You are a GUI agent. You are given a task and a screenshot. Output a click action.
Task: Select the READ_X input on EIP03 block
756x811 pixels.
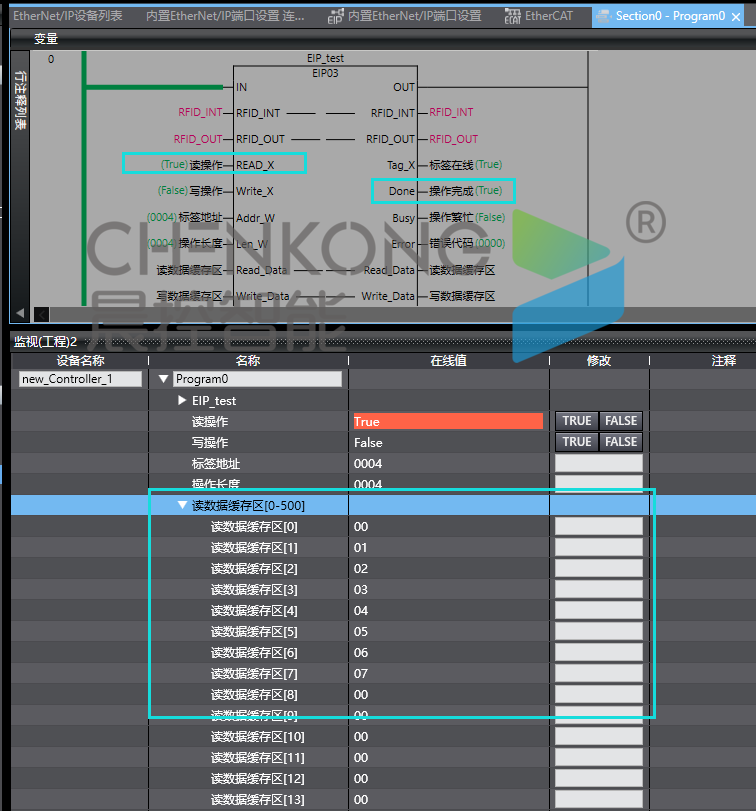pos(254,165)
